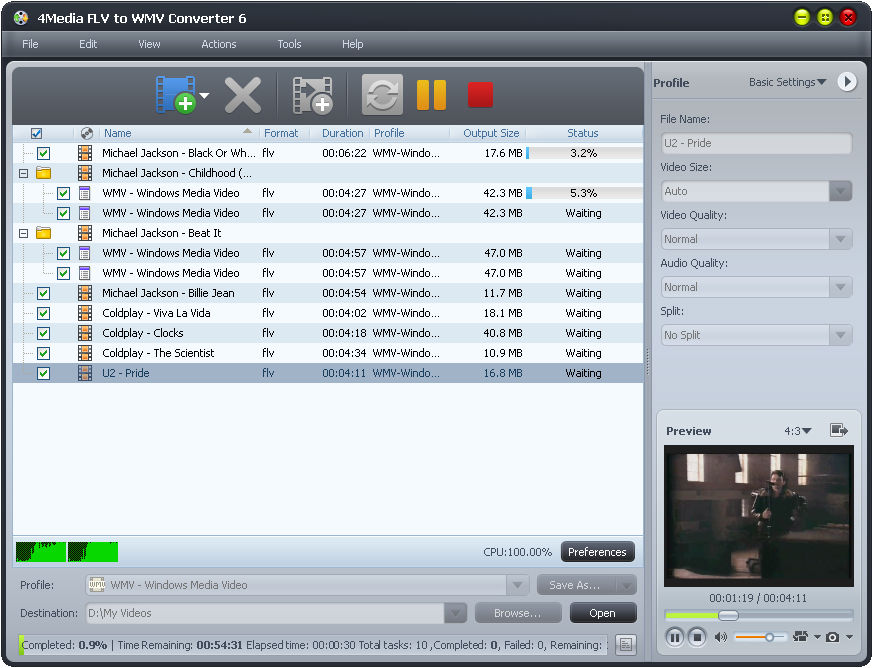Click the 3.2% progress bar on first row
The image size is (873, 668).
tap(583, 153)
